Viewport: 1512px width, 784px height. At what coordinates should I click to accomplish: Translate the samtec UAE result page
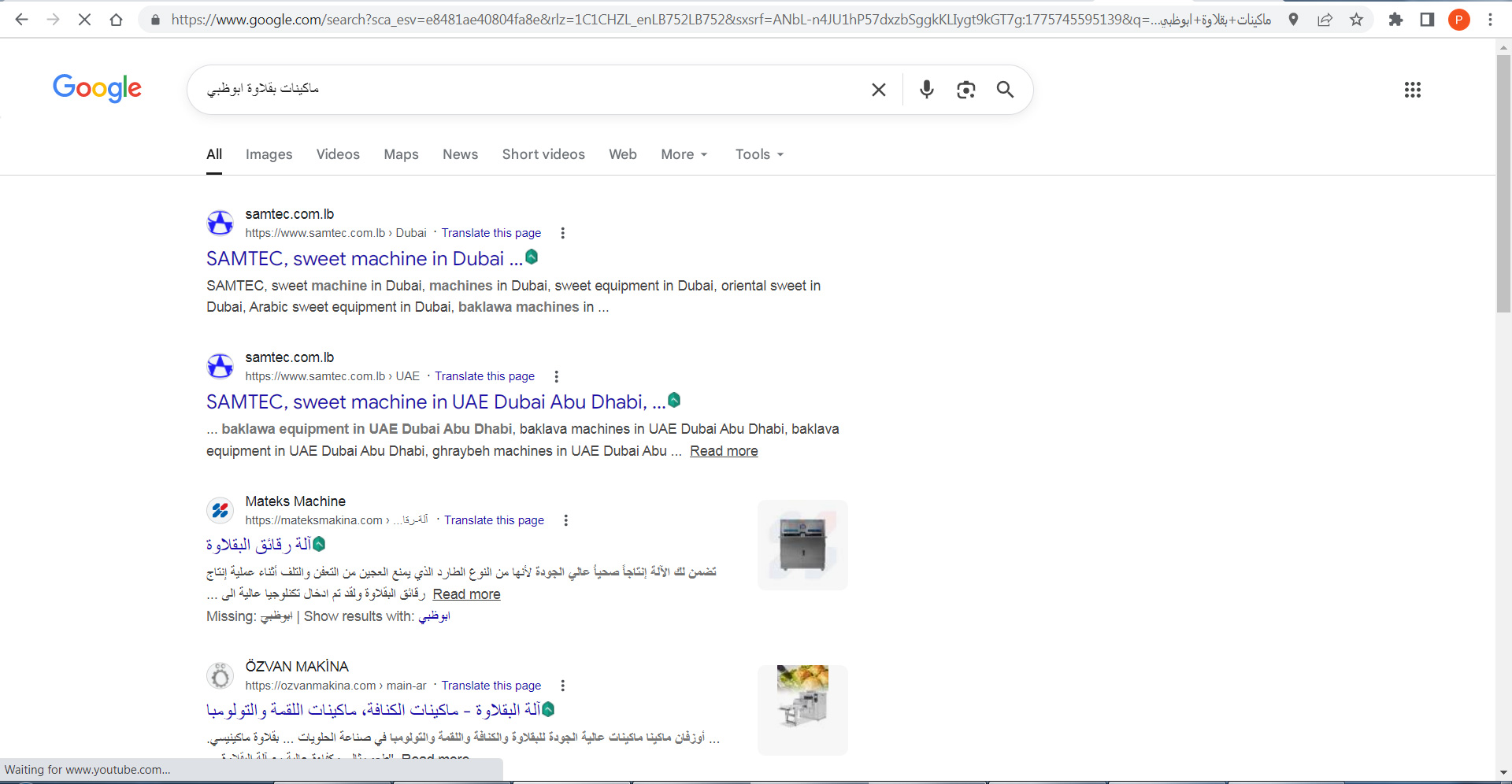[x=485, y=376]
